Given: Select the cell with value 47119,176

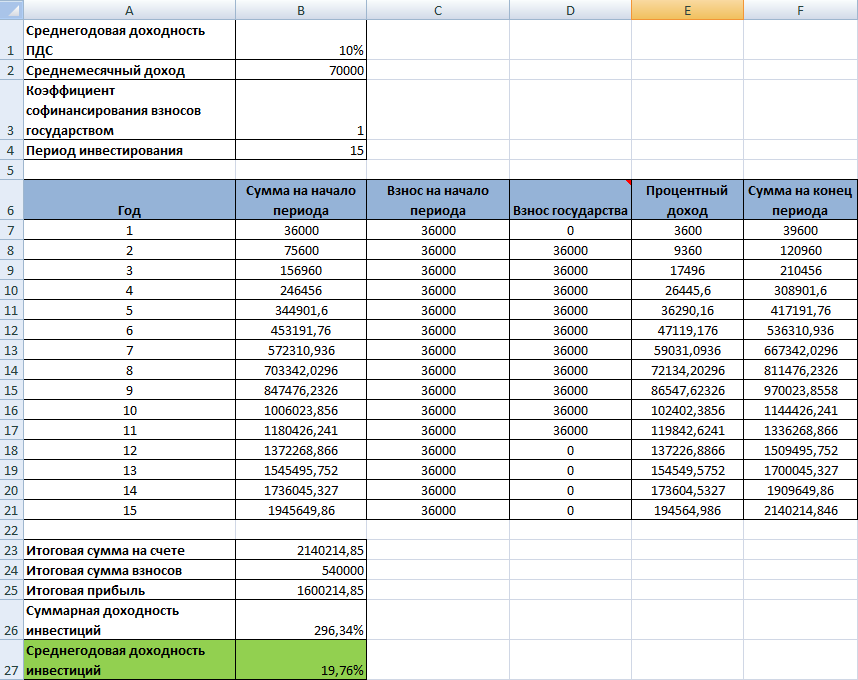Looking at the screenshot, I should (x=687, y=330).
